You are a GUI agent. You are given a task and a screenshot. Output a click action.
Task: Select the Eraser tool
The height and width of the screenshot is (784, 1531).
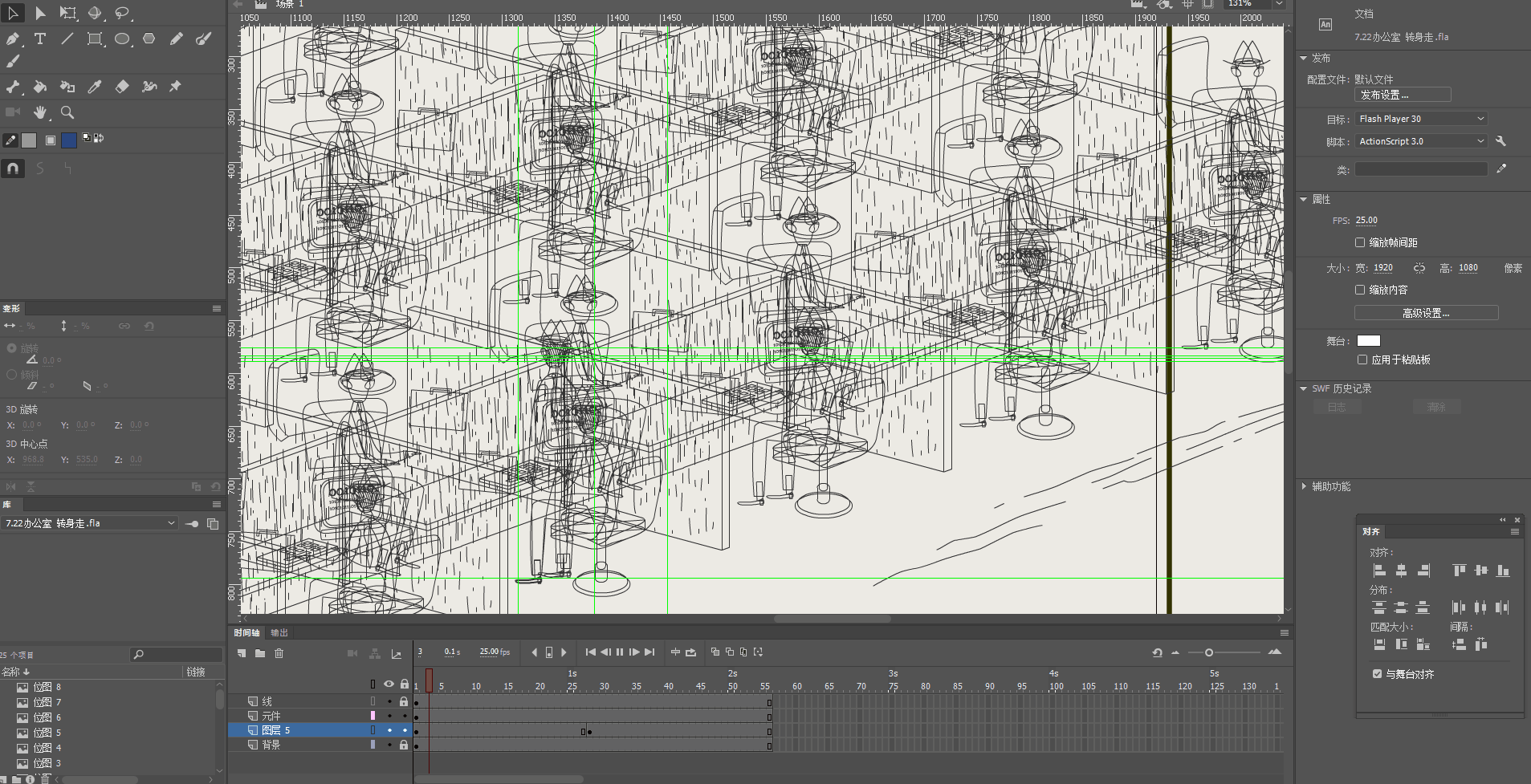122,87
